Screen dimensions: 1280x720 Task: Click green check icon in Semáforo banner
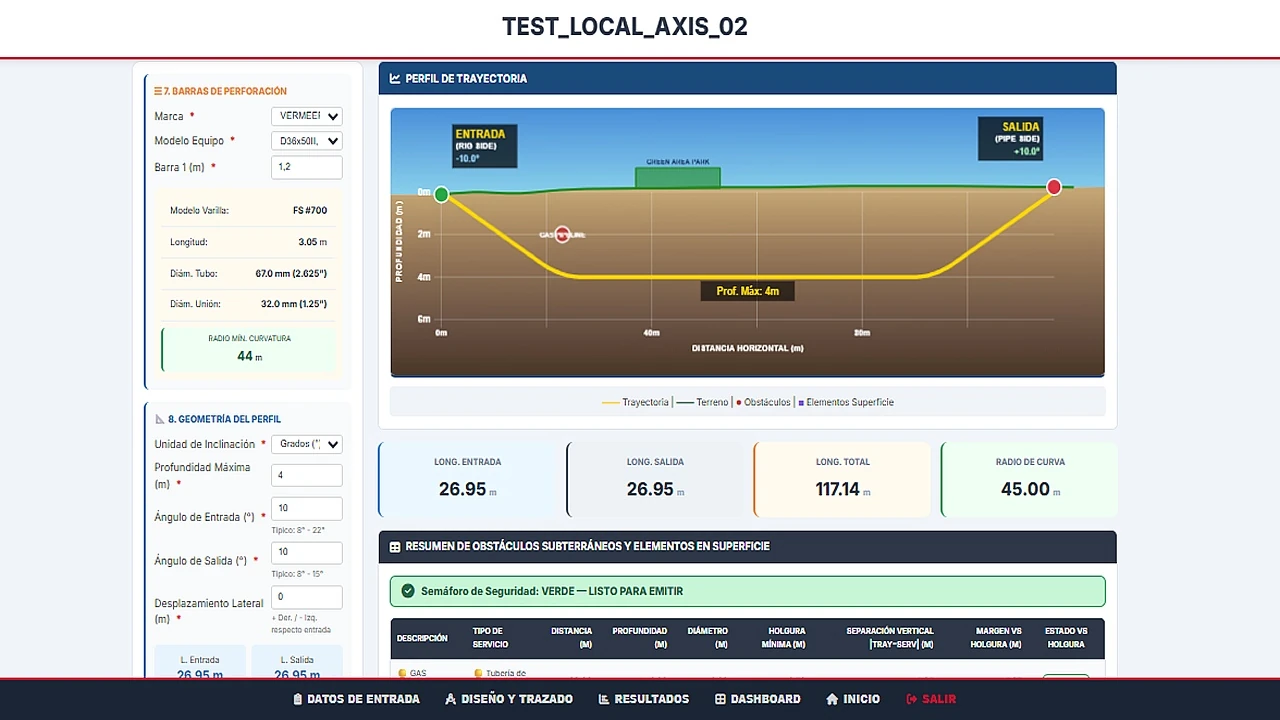pos(408,591)
